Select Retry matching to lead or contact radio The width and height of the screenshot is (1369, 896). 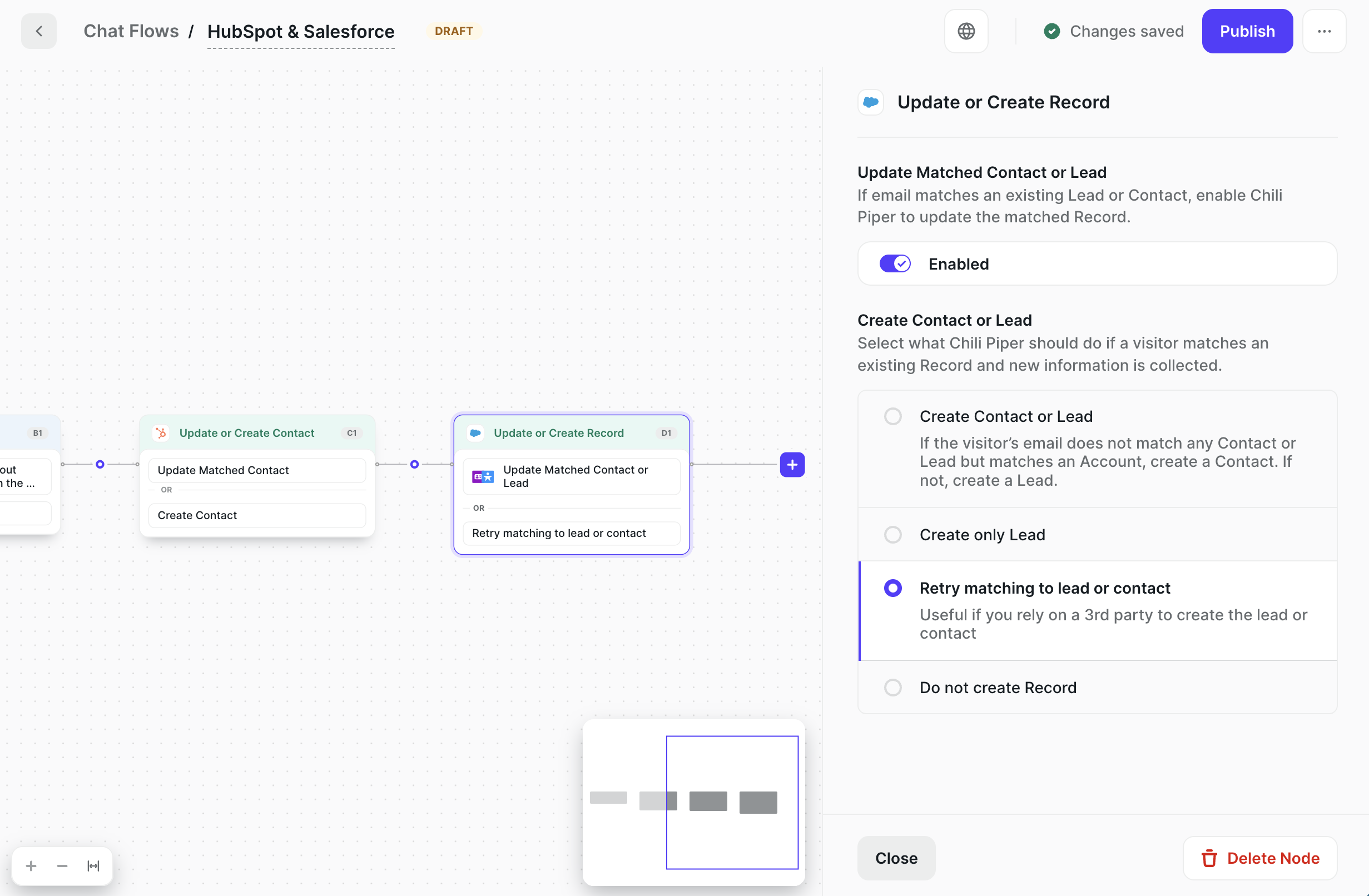tap(892, 588)
